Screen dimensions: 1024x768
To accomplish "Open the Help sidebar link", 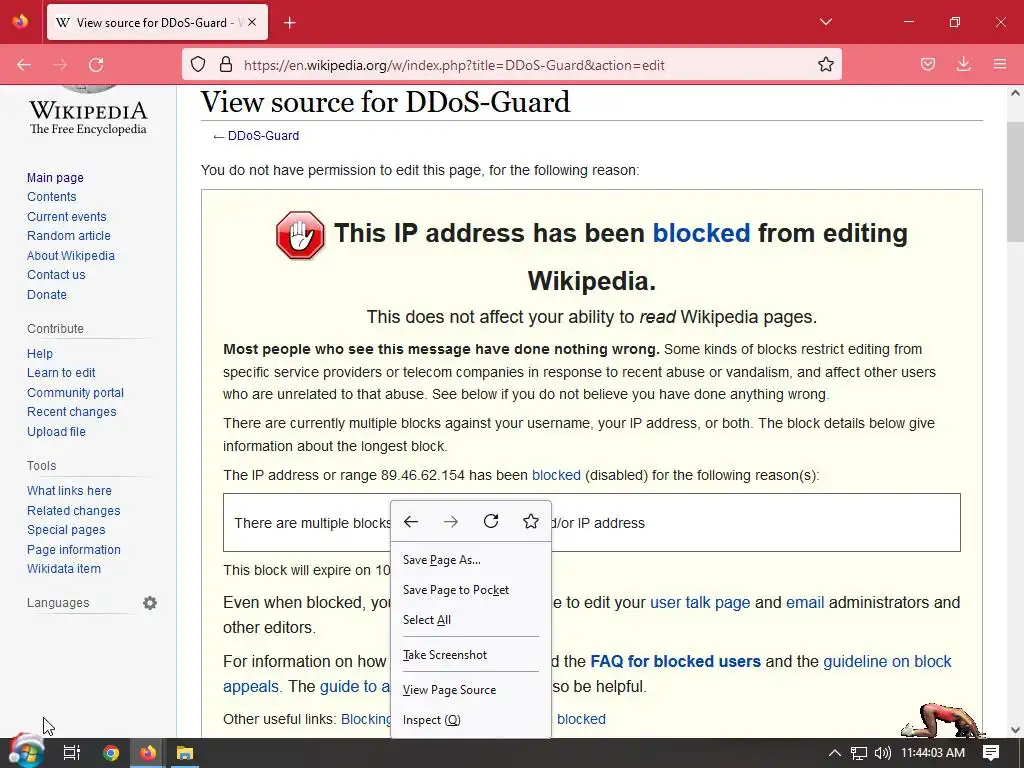I will 40,353.
